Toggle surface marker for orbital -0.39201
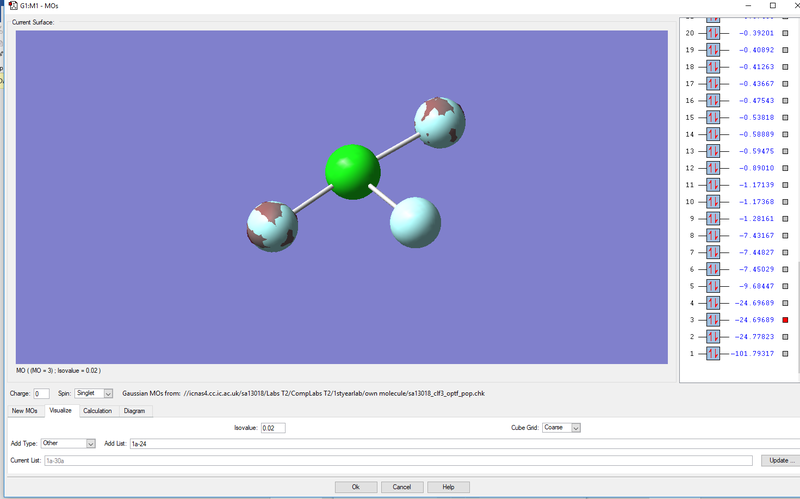This screenshot has height=499, width=800. [x=785, y=33]
